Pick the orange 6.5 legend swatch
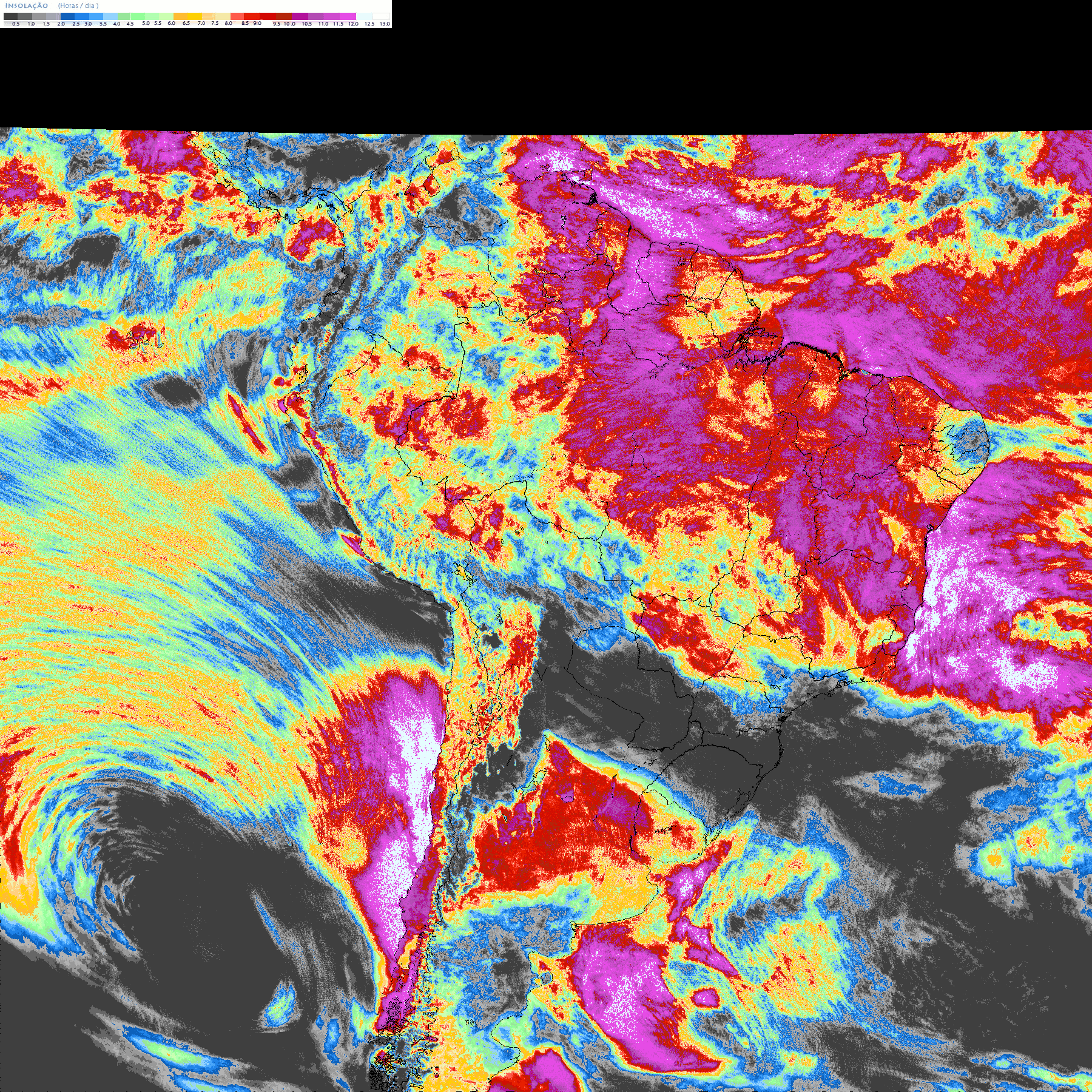The width and height of the screenshot is (1092, 1092). (180, 16)
